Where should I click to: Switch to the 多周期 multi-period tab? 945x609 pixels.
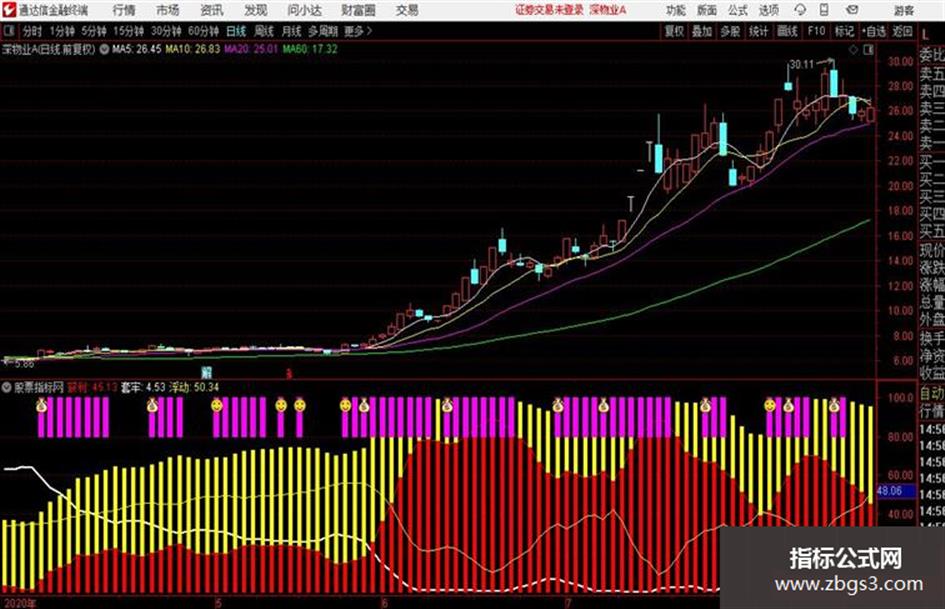[x=323, y=31]
